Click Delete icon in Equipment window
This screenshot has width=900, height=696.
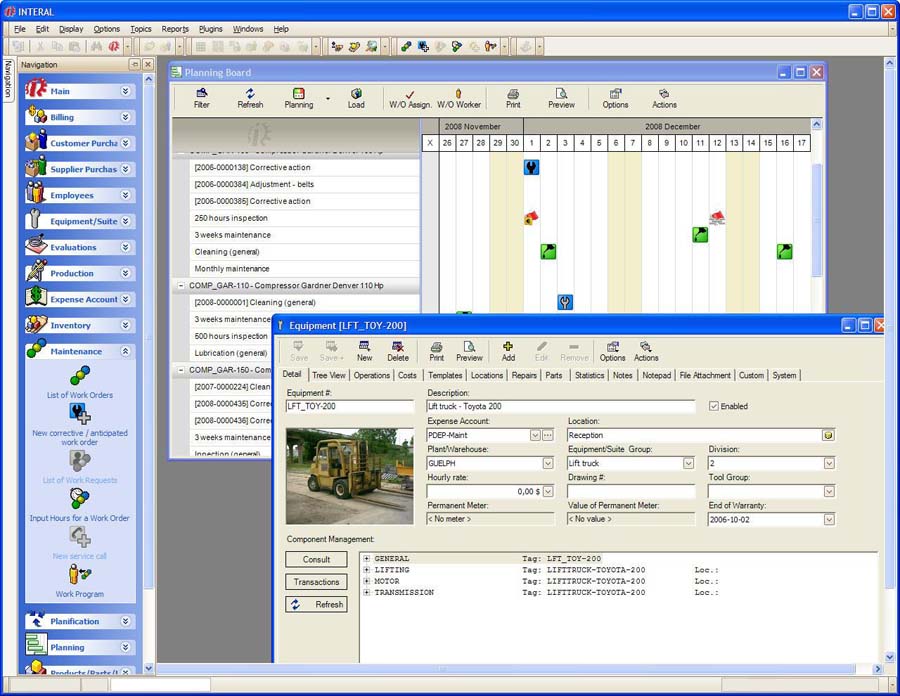398,351
